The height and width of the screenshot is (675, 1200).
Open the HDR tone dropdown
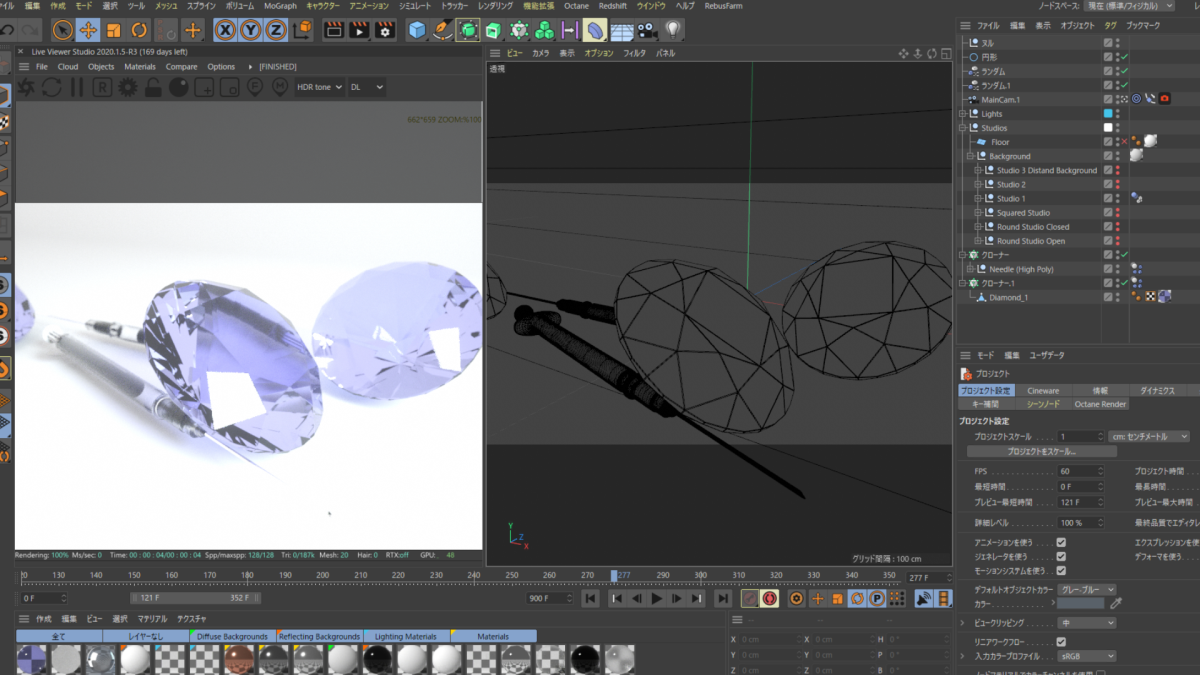click(x=318, y=87)
